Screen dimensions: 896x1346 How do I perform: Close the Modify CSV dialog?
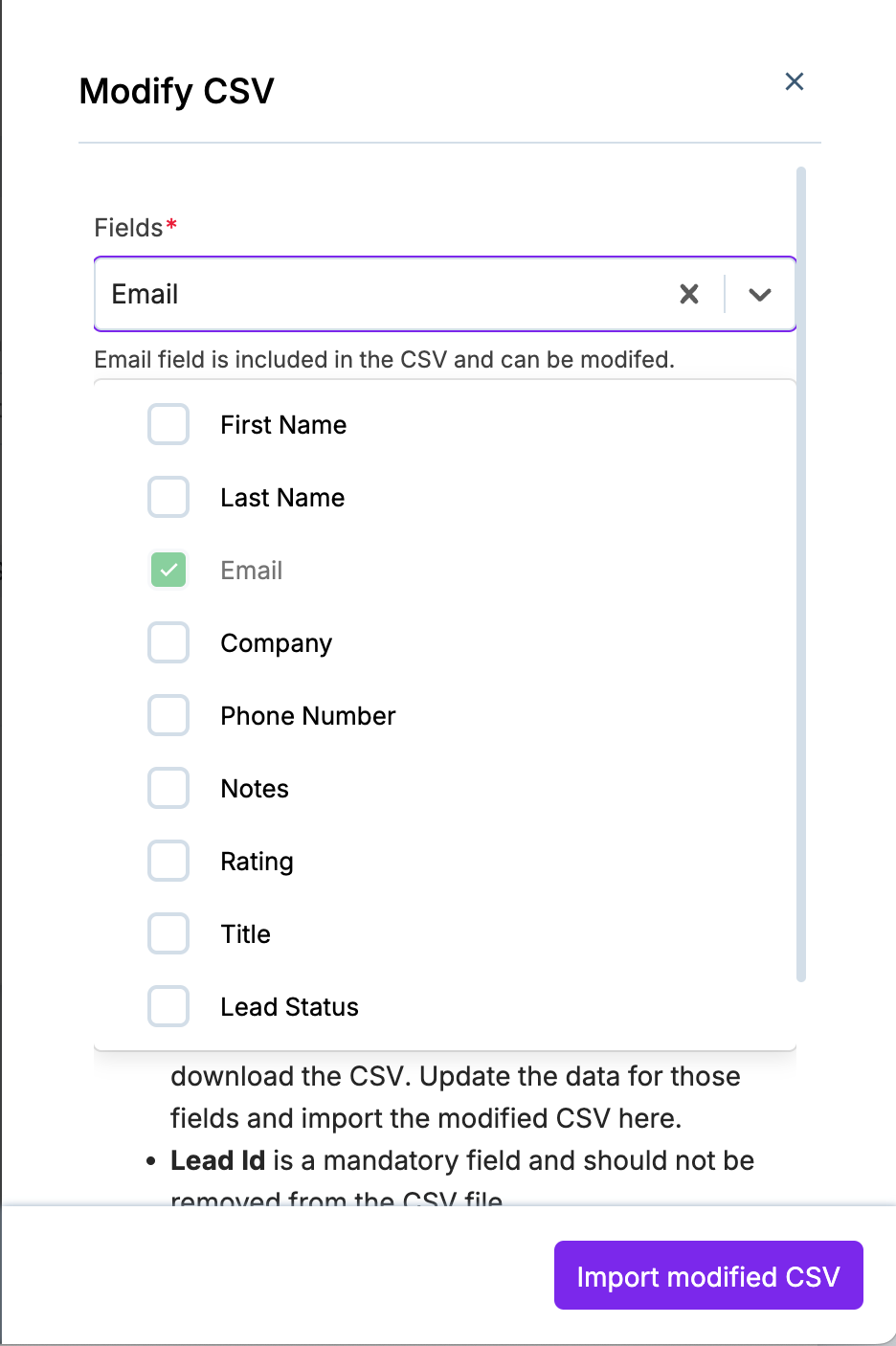pos(794,82)
